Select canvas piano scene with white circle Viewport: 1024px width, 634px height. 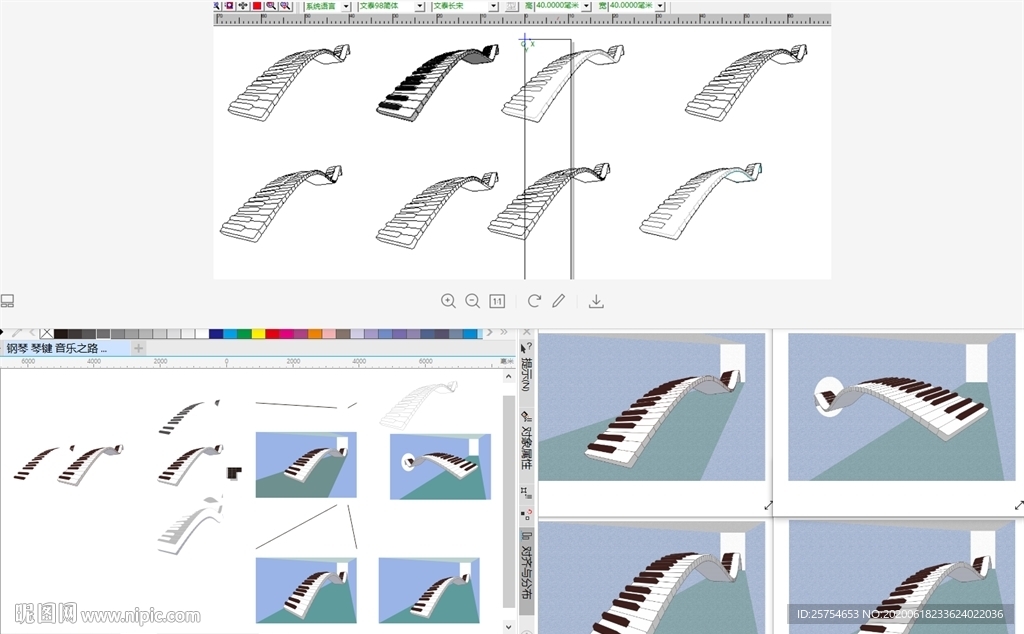click(440, 466)
